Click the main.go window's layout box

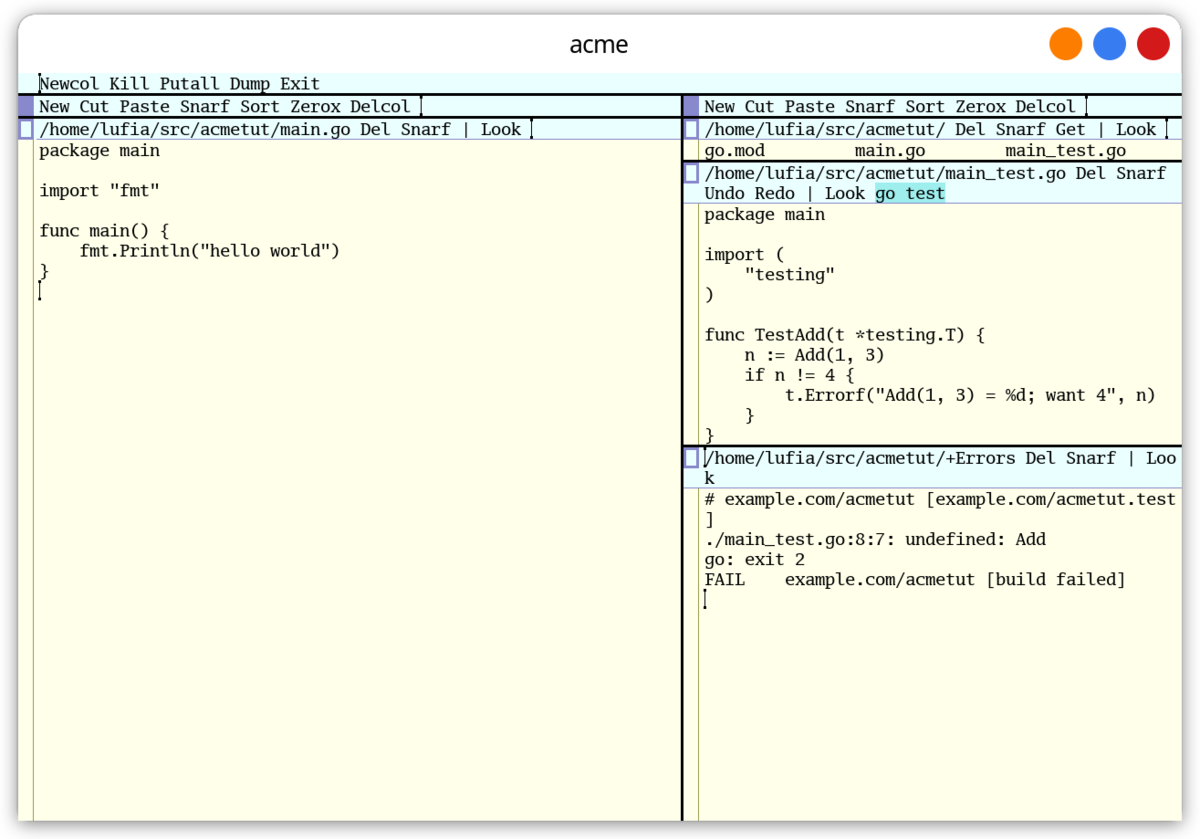coord(26,129)
